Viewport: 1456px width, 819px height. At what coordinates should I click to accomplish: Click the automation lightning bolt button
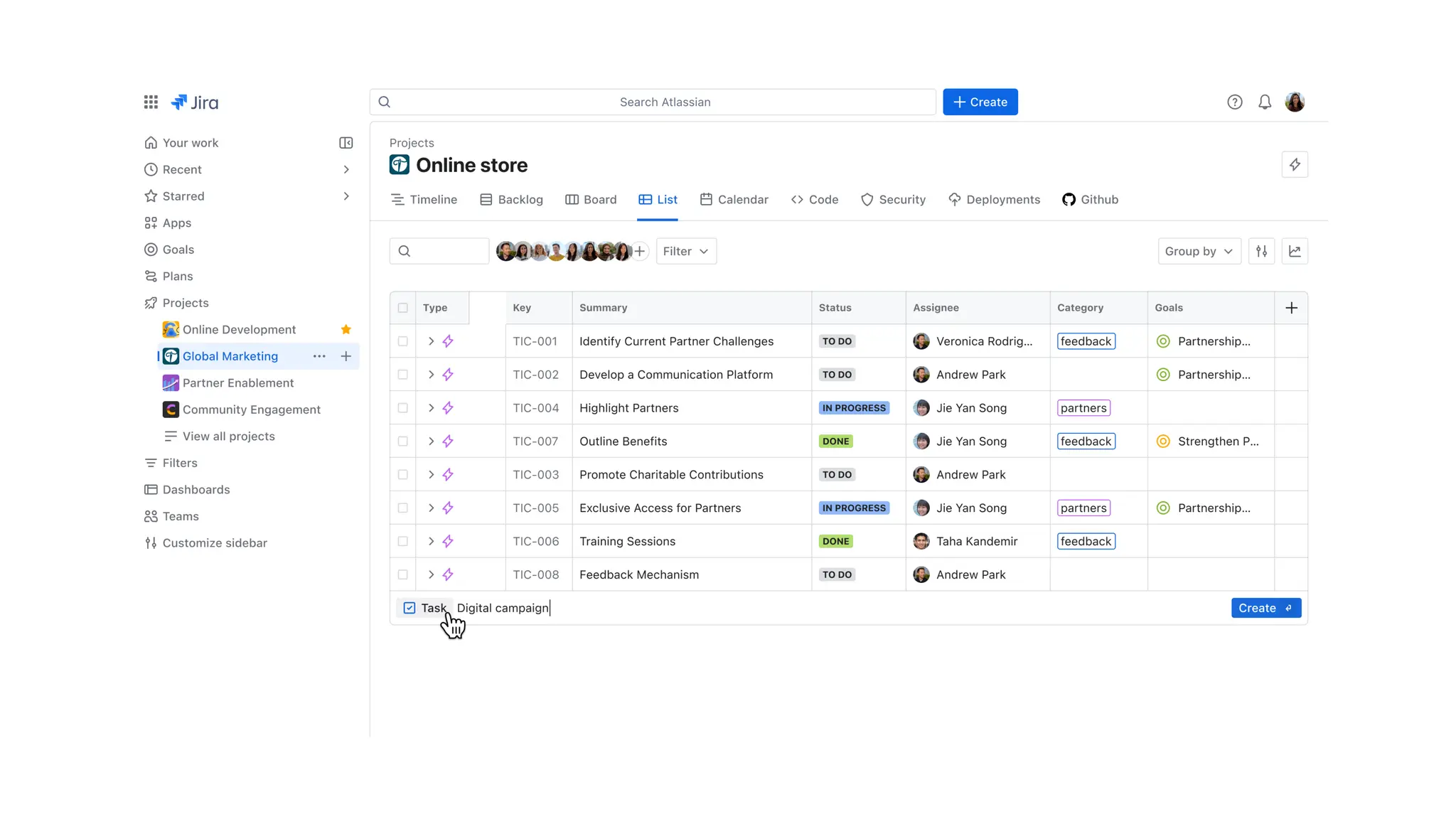pos(1294,165)
